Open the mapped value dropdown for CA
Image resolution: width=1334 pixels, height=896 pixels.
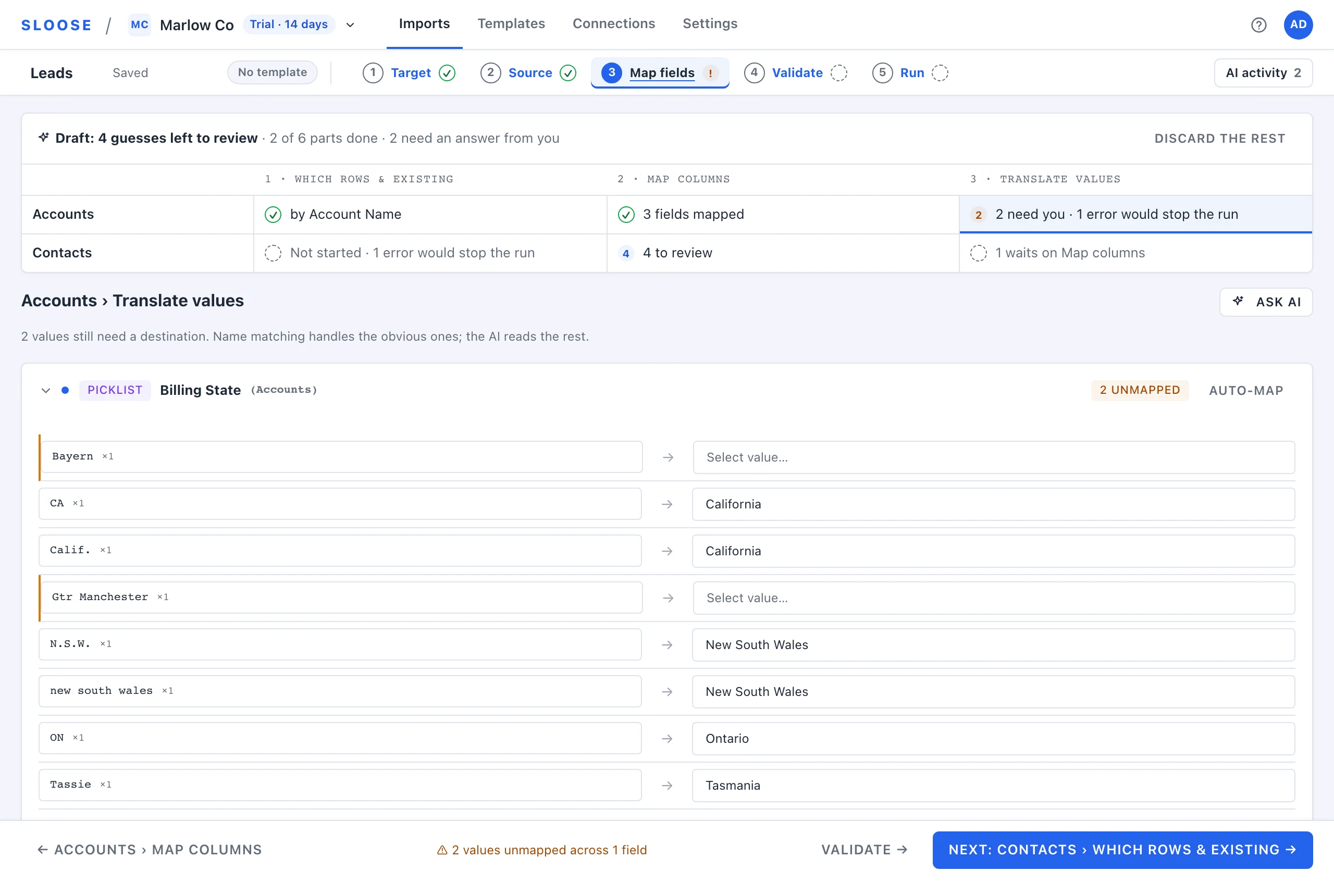(993, 504)
